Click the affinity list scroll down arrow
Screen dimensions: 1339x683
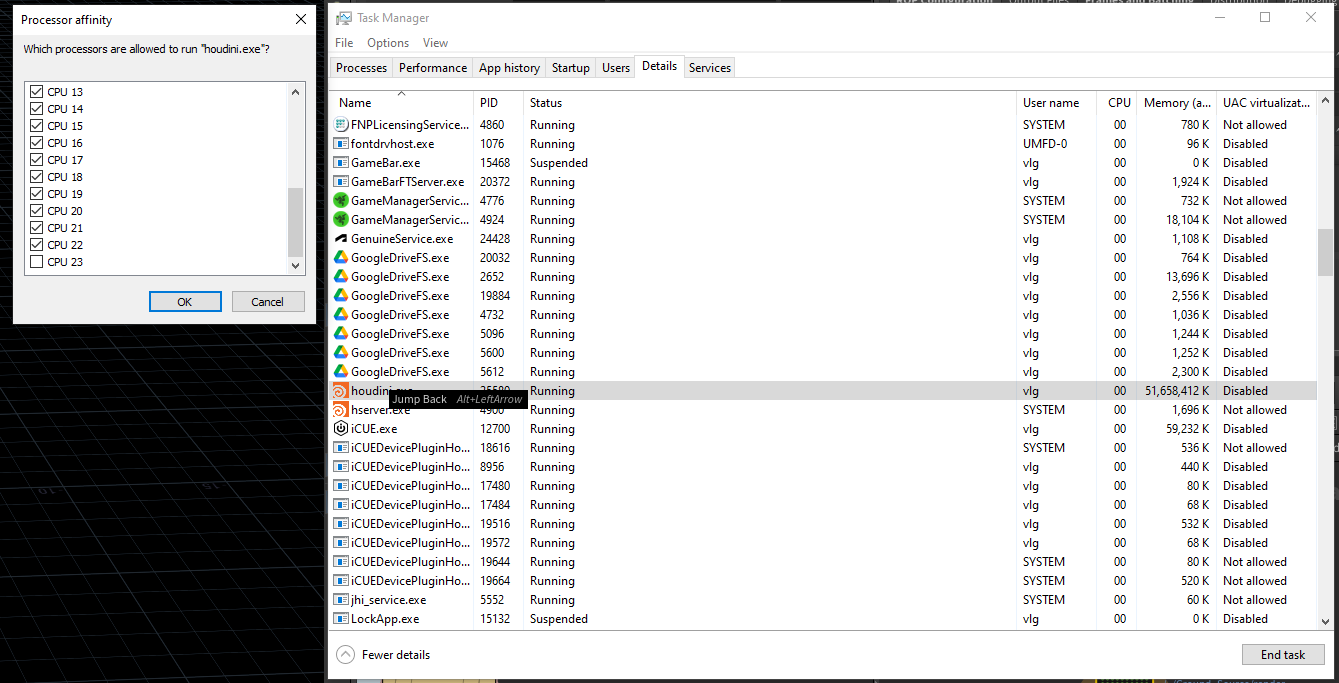click(295, 265)
